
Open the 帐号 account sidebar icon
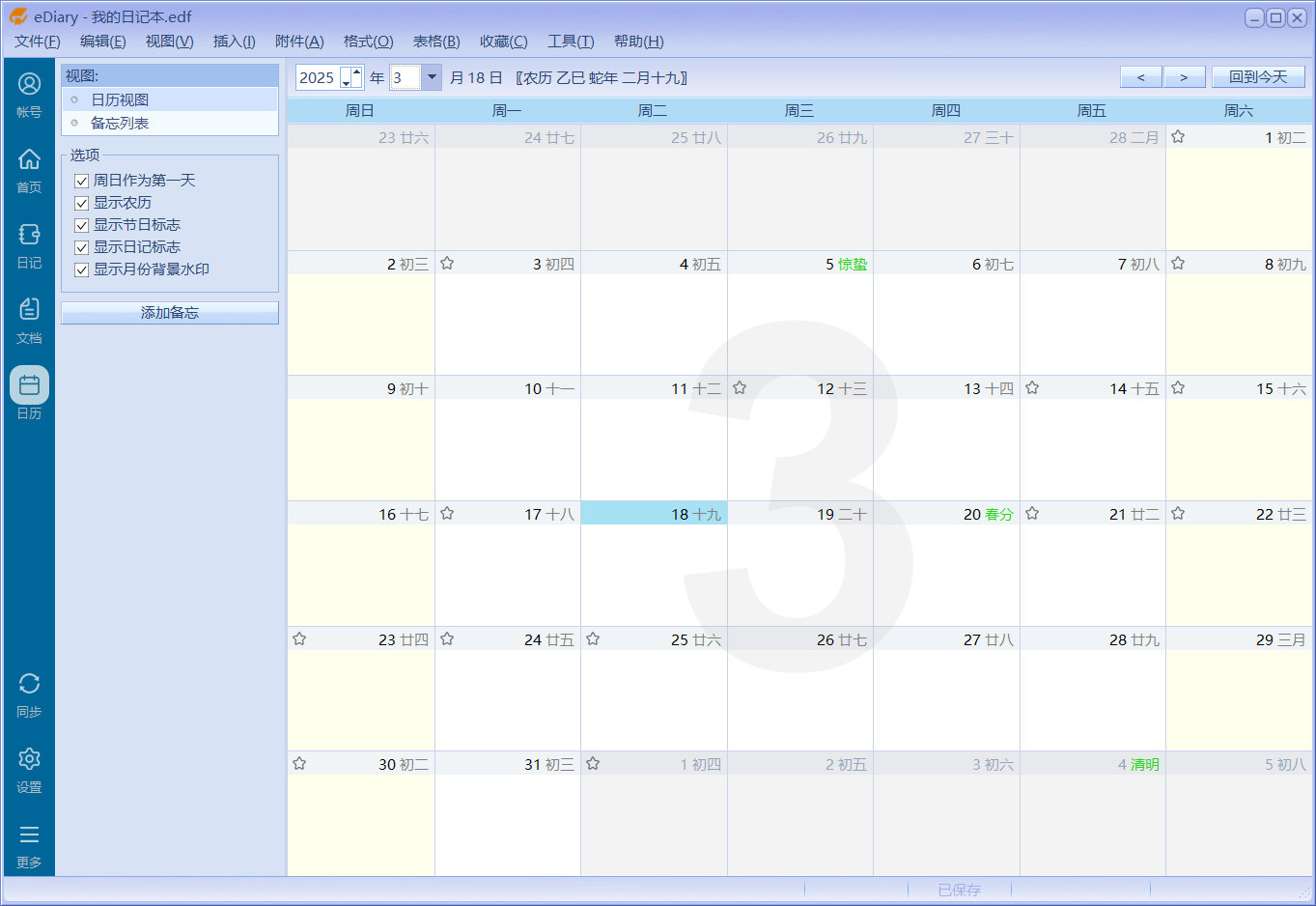(x=29, y=94)
